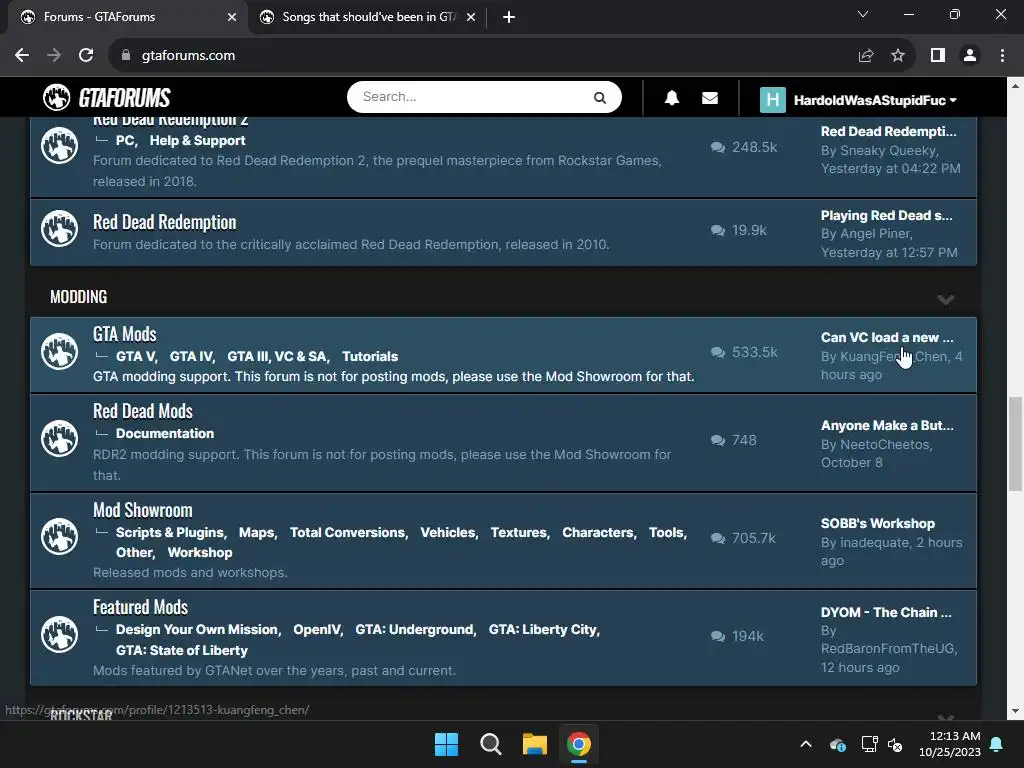Viewport: 1024px width, 768px height.
Task: Open the Textures subforum
Action: tap(519, 532)
